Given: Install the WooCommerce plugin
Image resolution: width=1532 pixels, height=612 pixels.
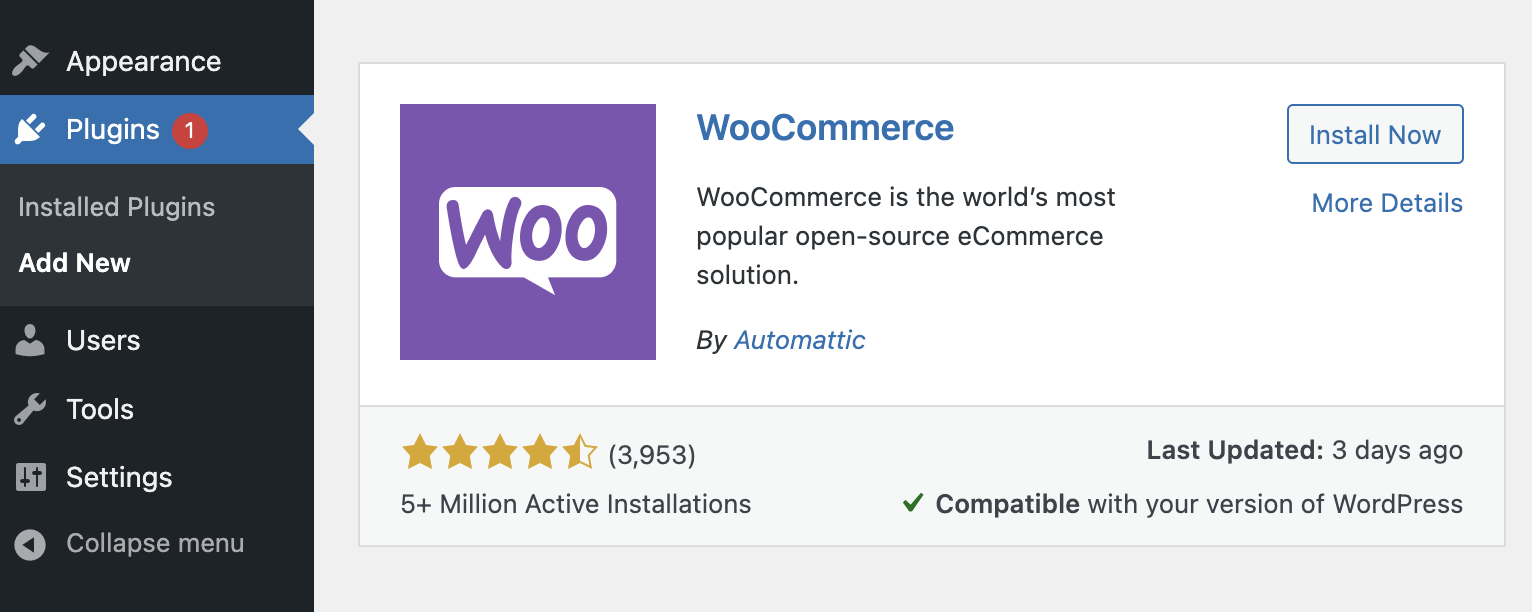Looking at the screenshot, I should (1374, 133).
